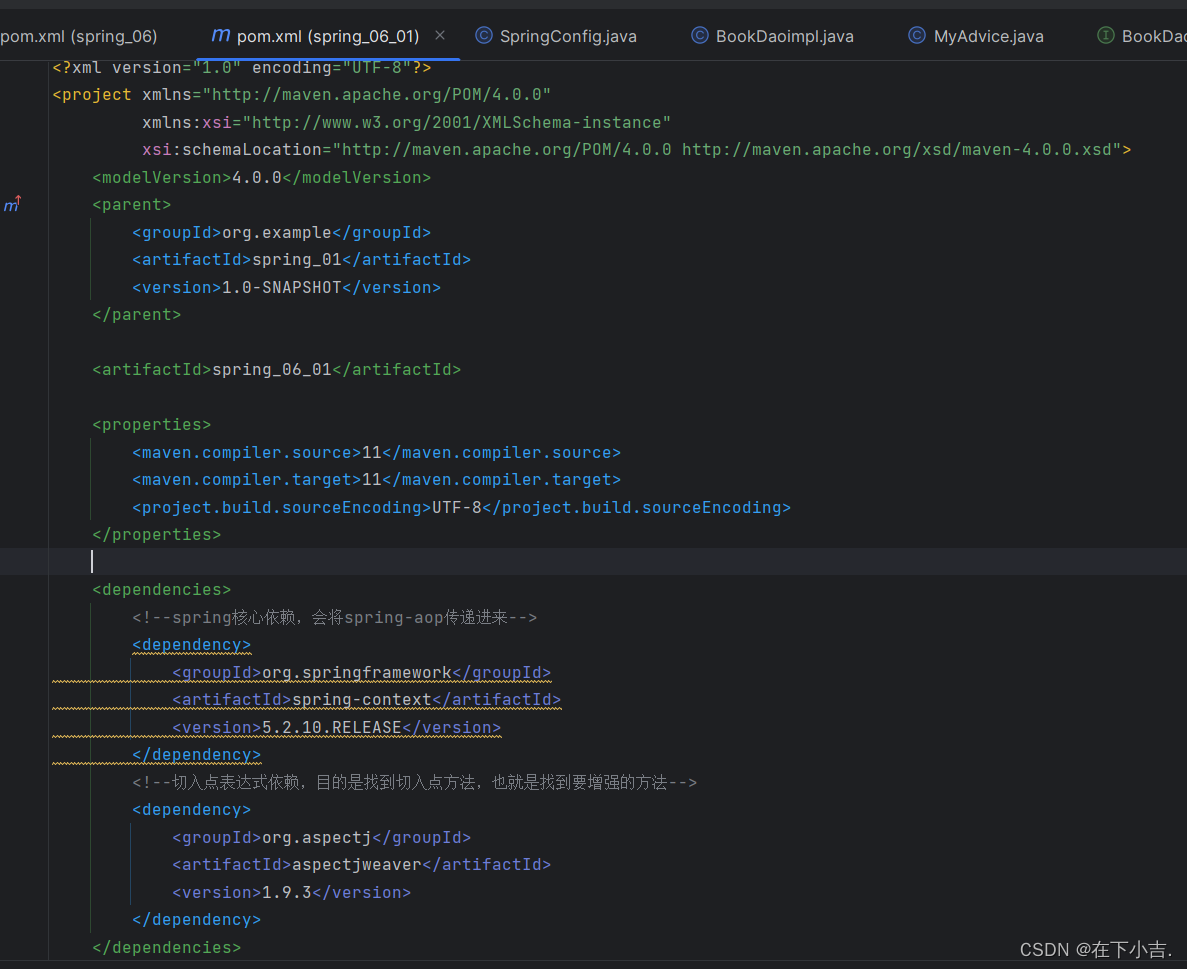Click the groupId org.example line
Image resolution: width=1187 pixels, height=969 pixels.
click(282, 232)
